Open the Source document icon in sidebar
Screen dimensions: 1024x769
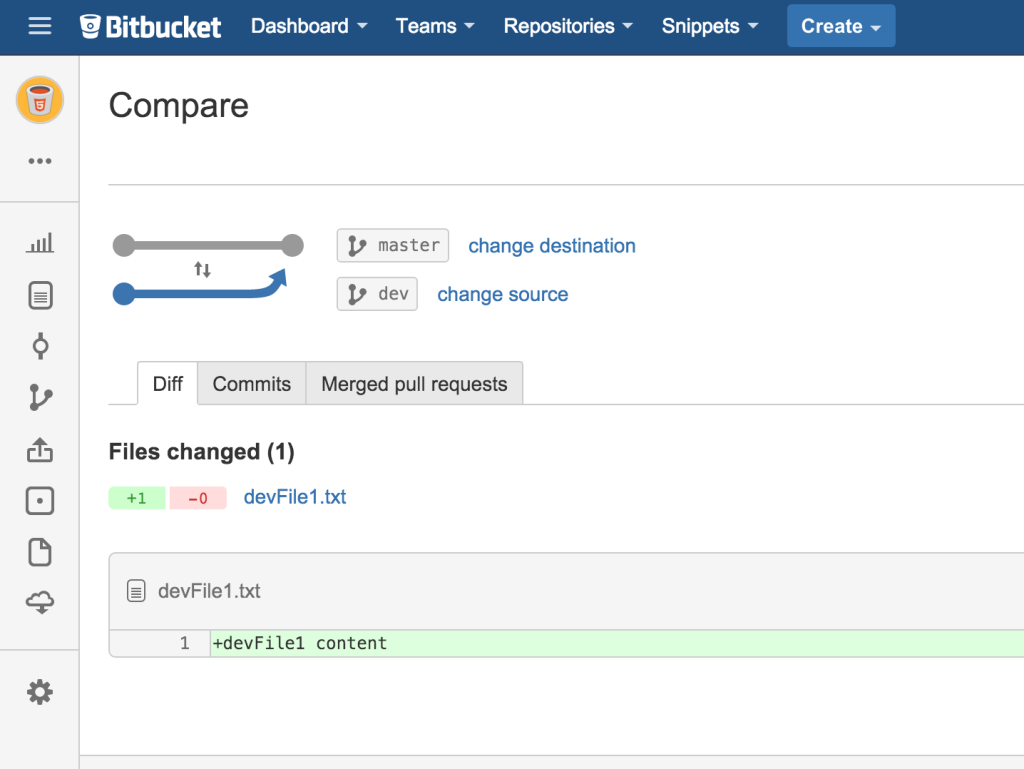[40, 295]
